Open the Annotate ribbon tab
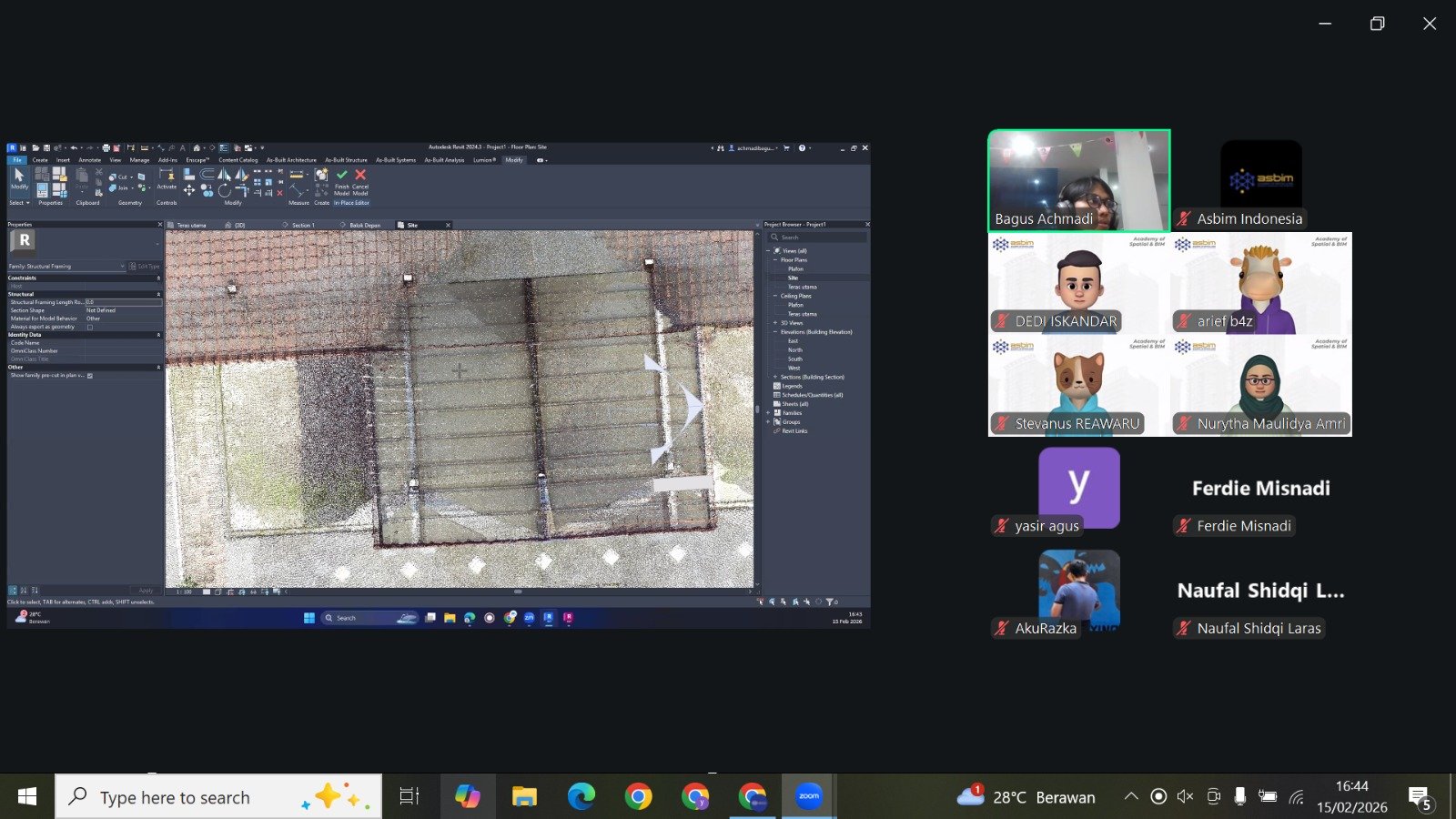Image resolution: width=1456 pixels, height=819 pixels. 89,160
